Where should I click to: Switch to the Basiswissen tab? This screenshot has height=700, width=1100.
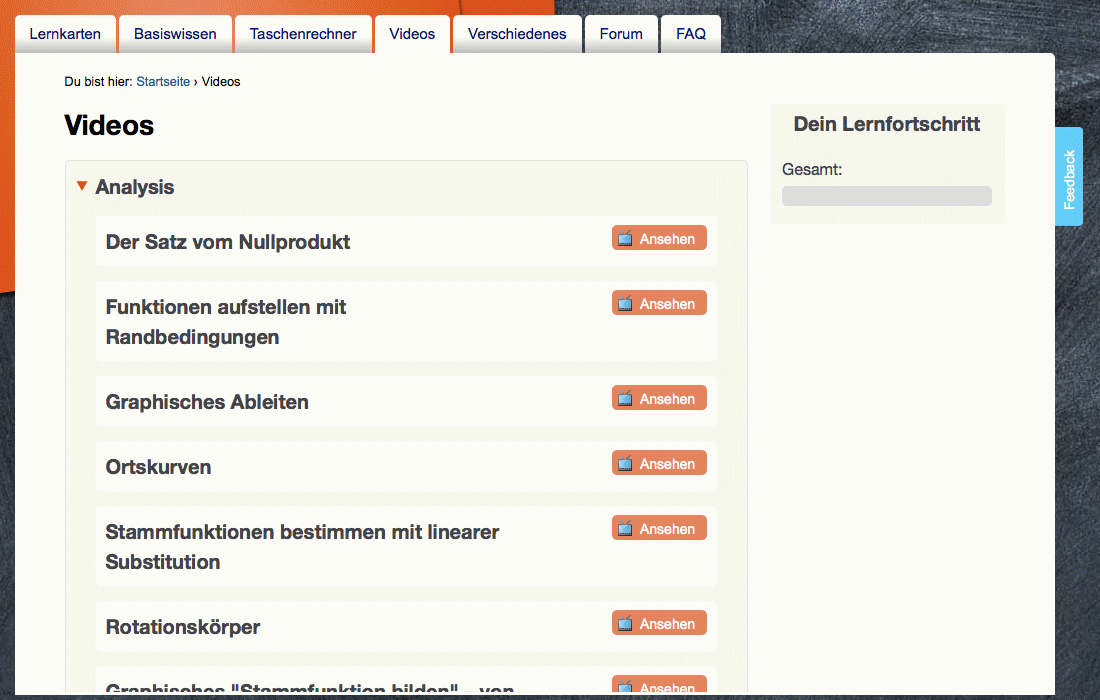click(x=175, y=34)
